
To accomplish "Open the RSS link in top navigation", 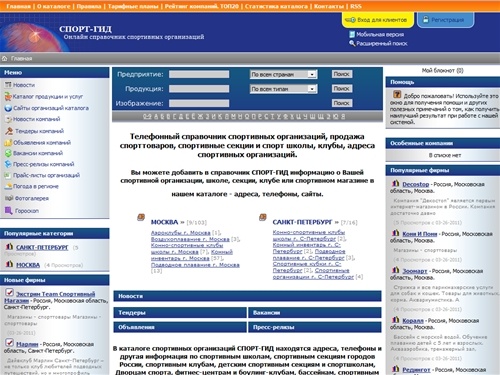I will point(356,6).
